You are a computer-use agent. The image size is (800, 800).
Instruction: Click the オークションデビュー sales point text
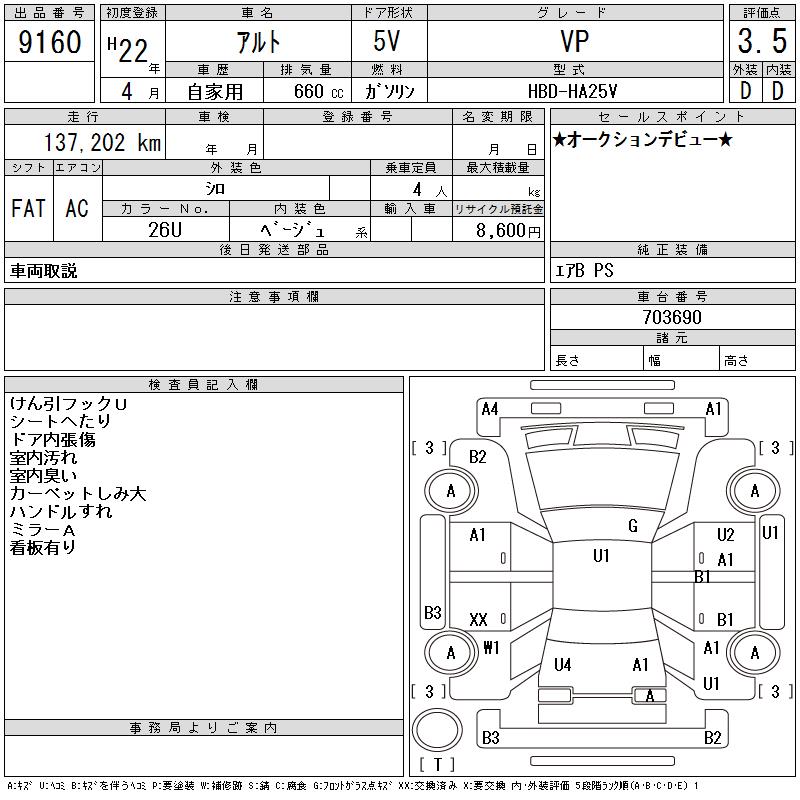click(642, 140)
